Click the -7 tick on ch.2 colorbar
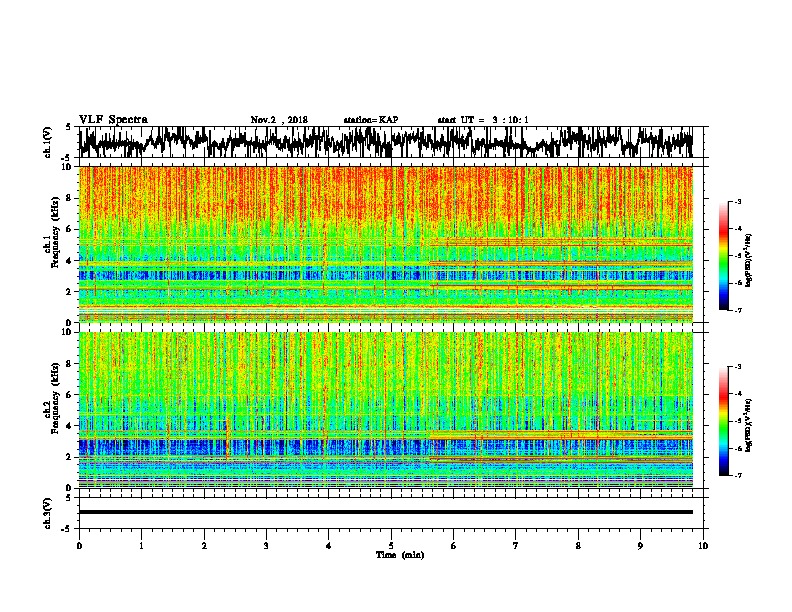The image size is (792, 612). tap(738, 475)
